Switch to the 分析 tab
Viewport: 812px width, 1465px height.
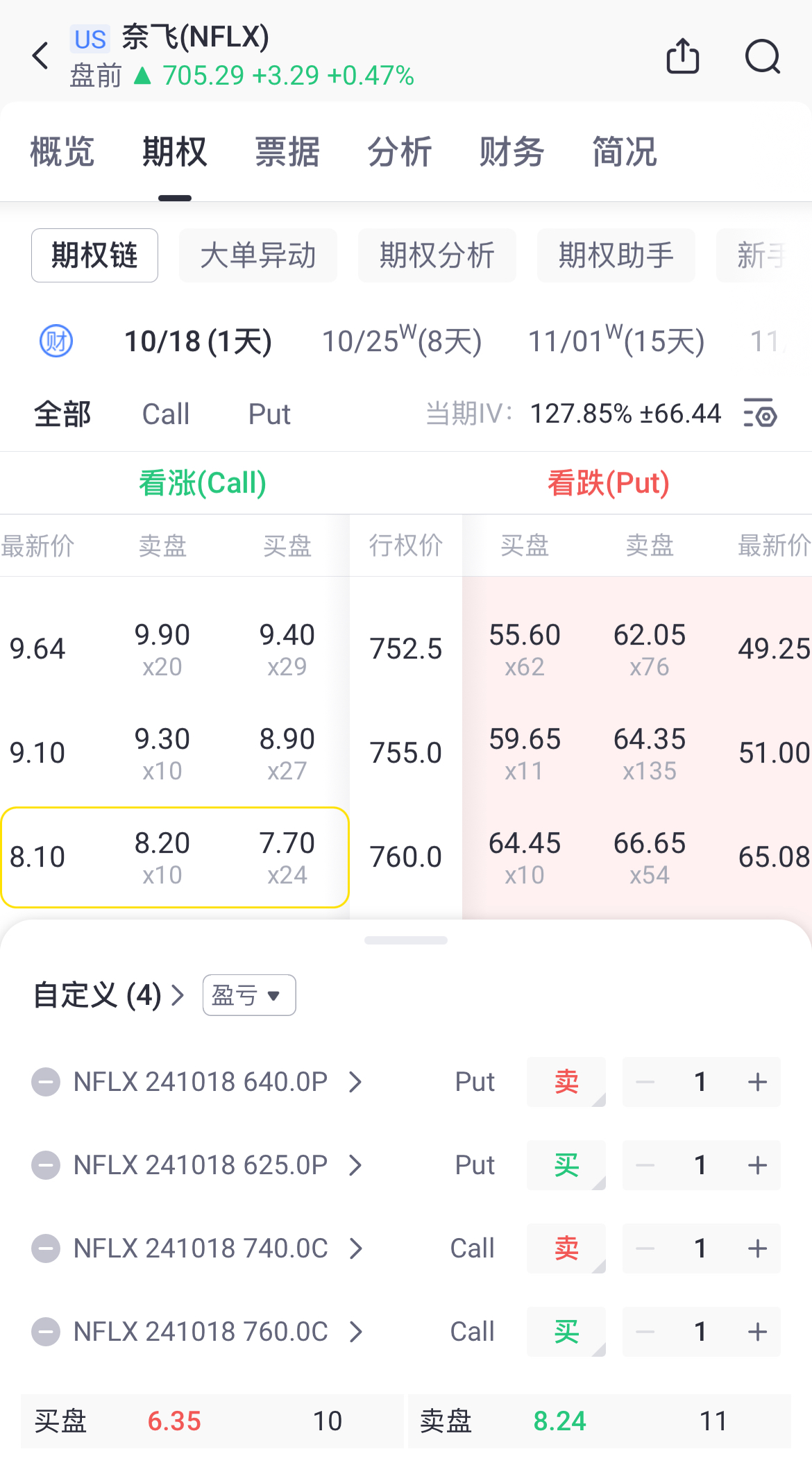tap(400, 151)
